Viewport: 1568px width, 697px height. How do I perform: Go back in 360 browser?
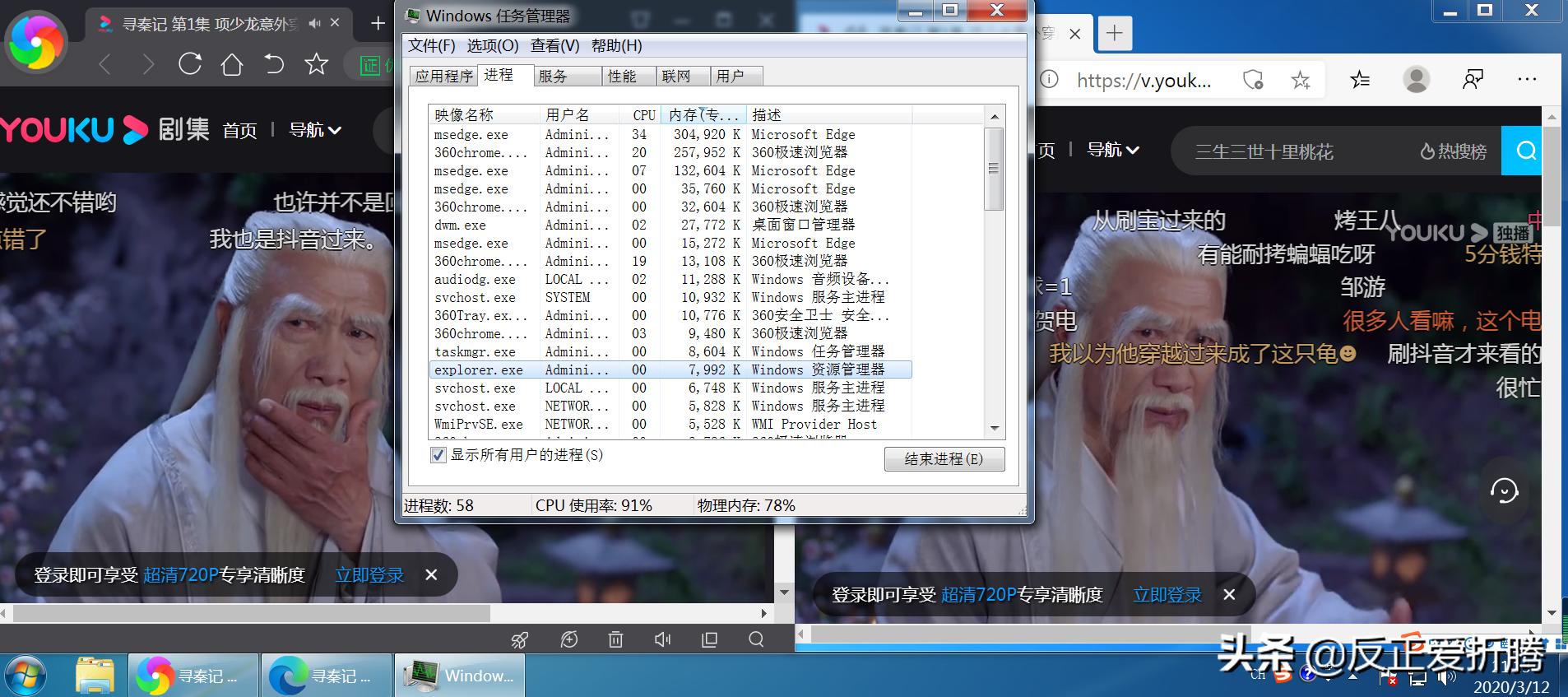click(104, 64)
